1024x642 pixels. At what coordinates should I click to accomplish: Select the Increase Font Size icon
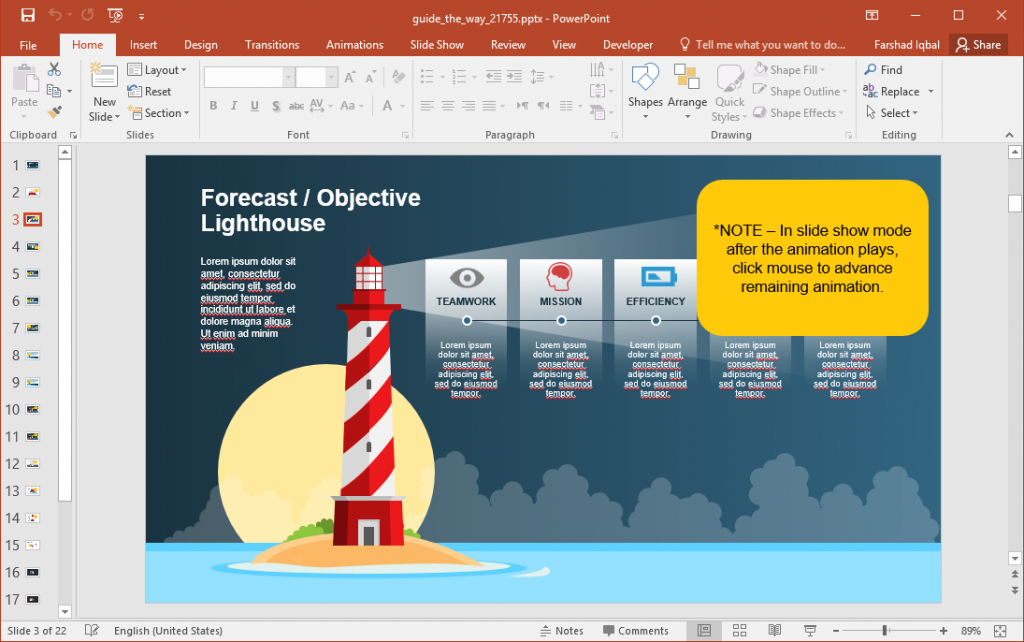tap(350, 77)
